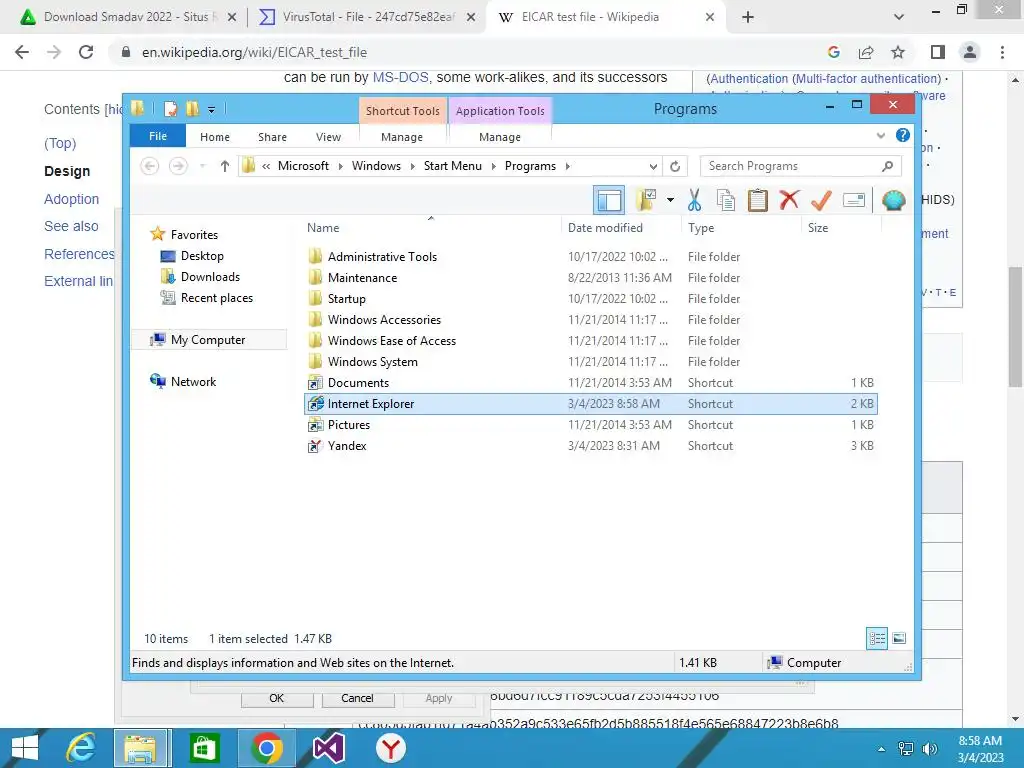Open the Chrome three-dot menu

click(1002, 52)
